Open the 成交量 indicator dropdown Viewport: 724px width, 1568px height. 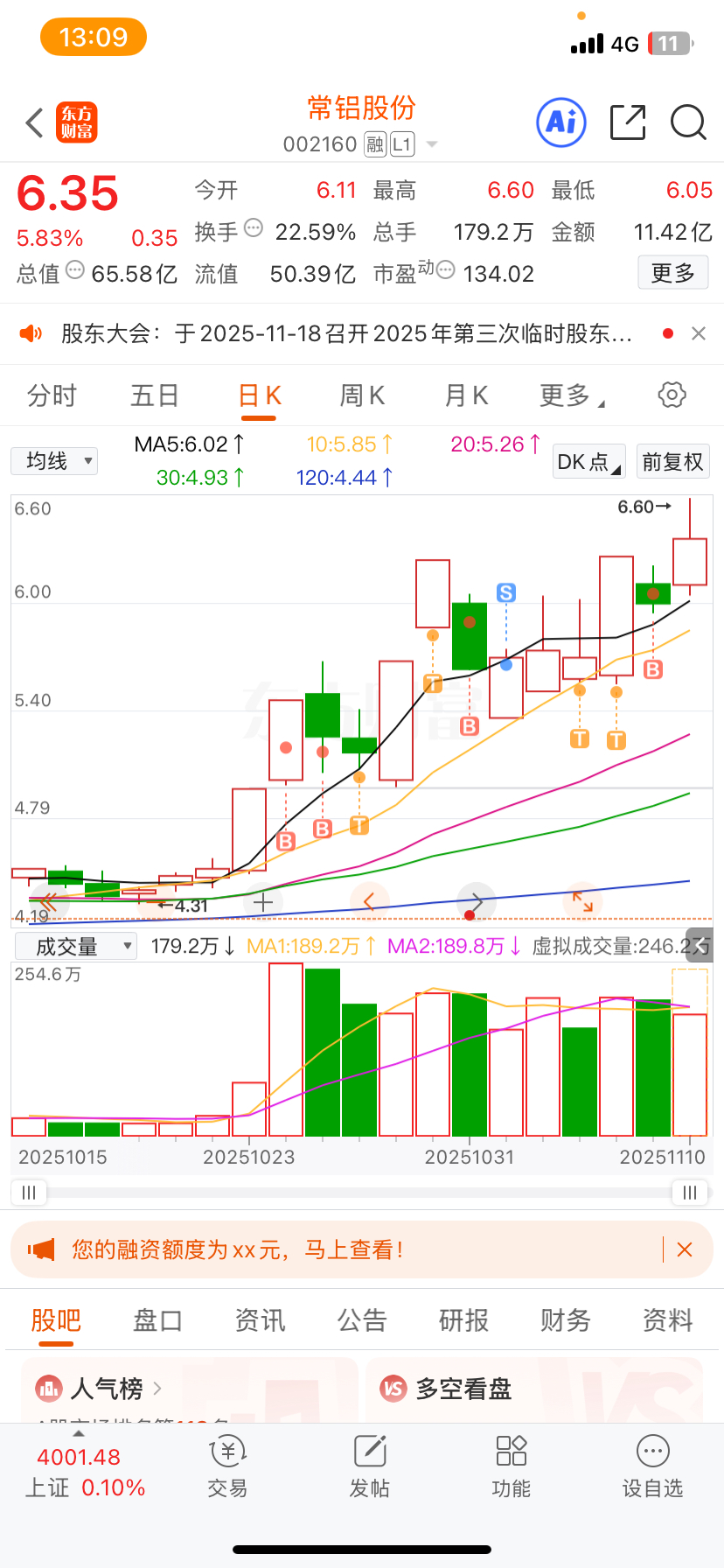(x=75, y=946)
